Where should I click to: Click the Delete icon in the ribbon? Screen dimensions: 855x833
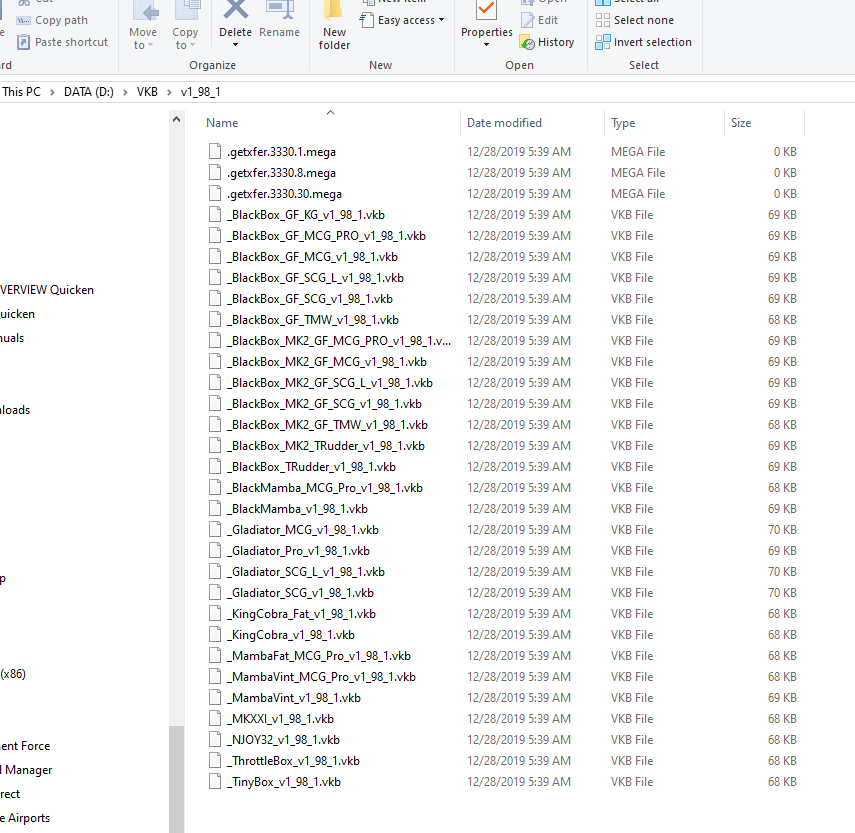point(236,10)
